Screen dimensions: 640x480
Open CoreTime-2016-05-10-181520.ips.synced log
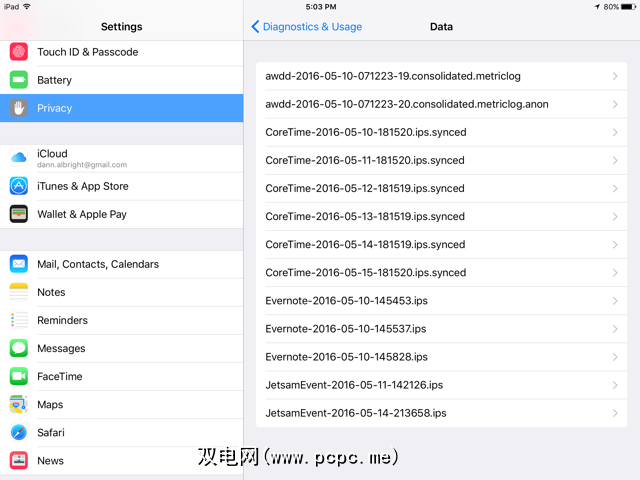(x=442, y=132)
